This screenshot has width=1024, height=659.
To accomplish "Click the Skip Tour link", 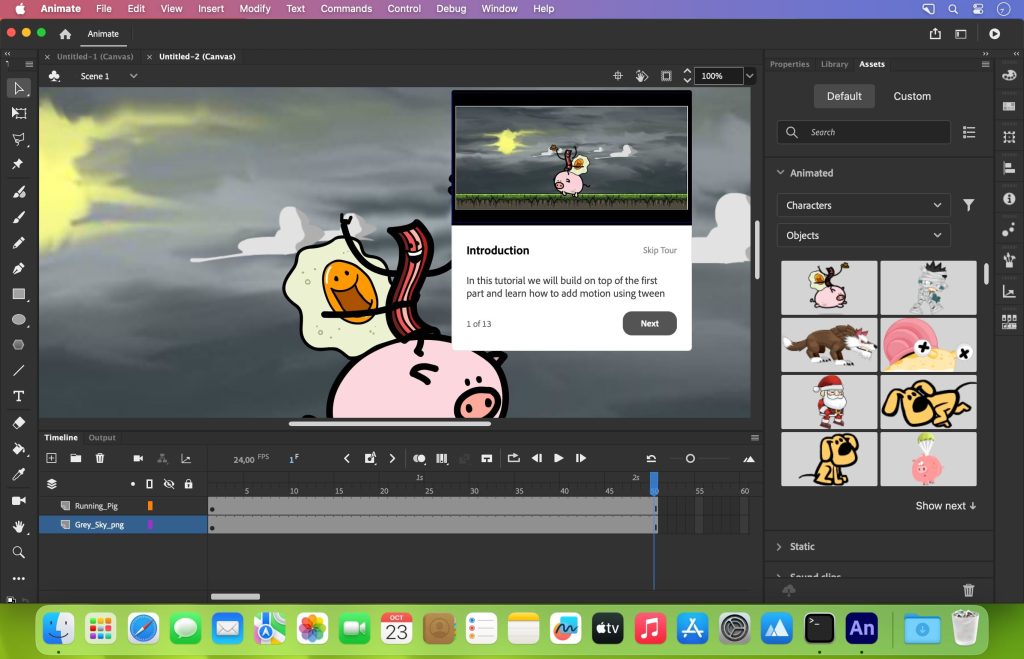I will click(x=659, y=250).
